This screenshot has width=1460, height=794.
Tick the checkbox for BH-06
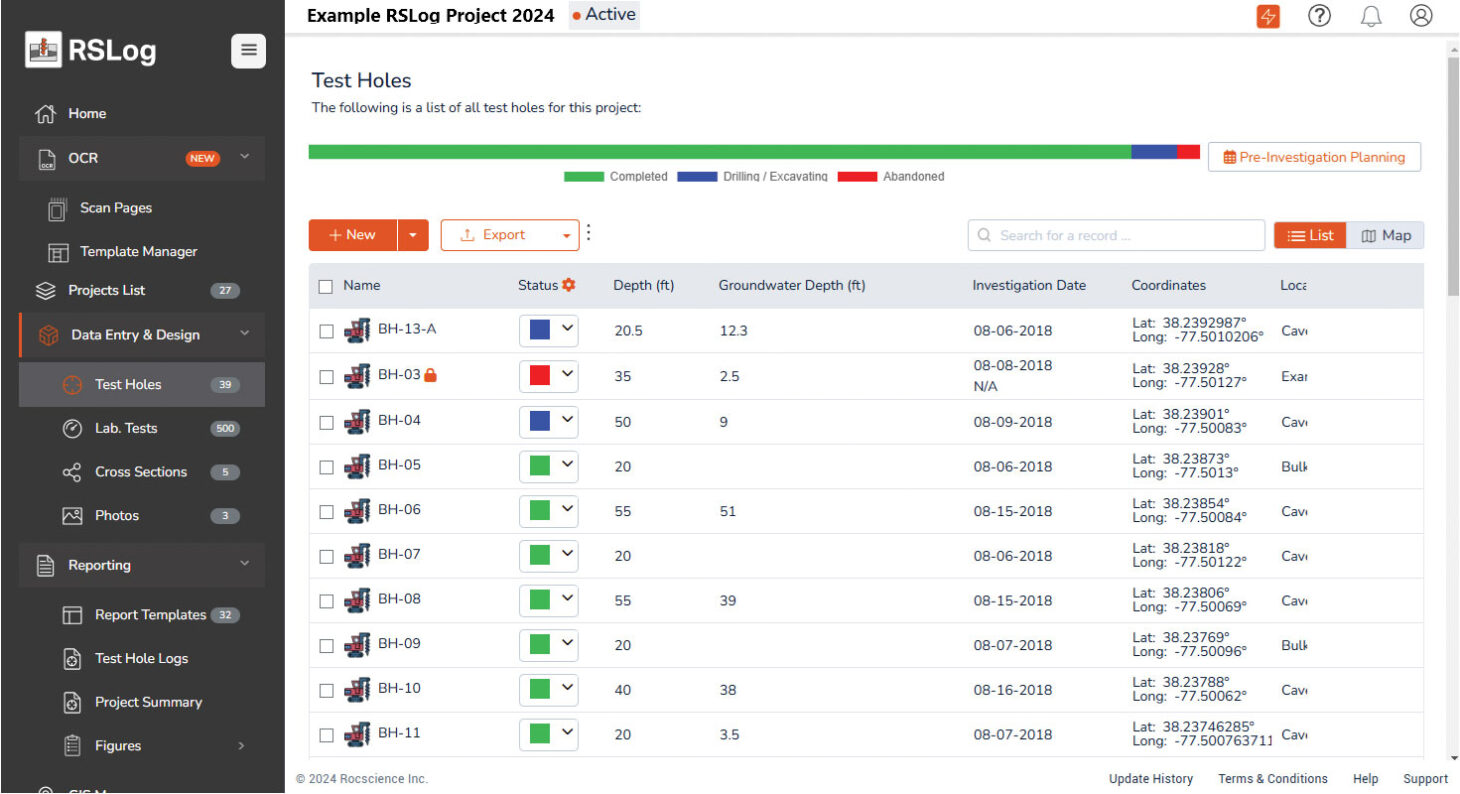(x=327, y=511)
